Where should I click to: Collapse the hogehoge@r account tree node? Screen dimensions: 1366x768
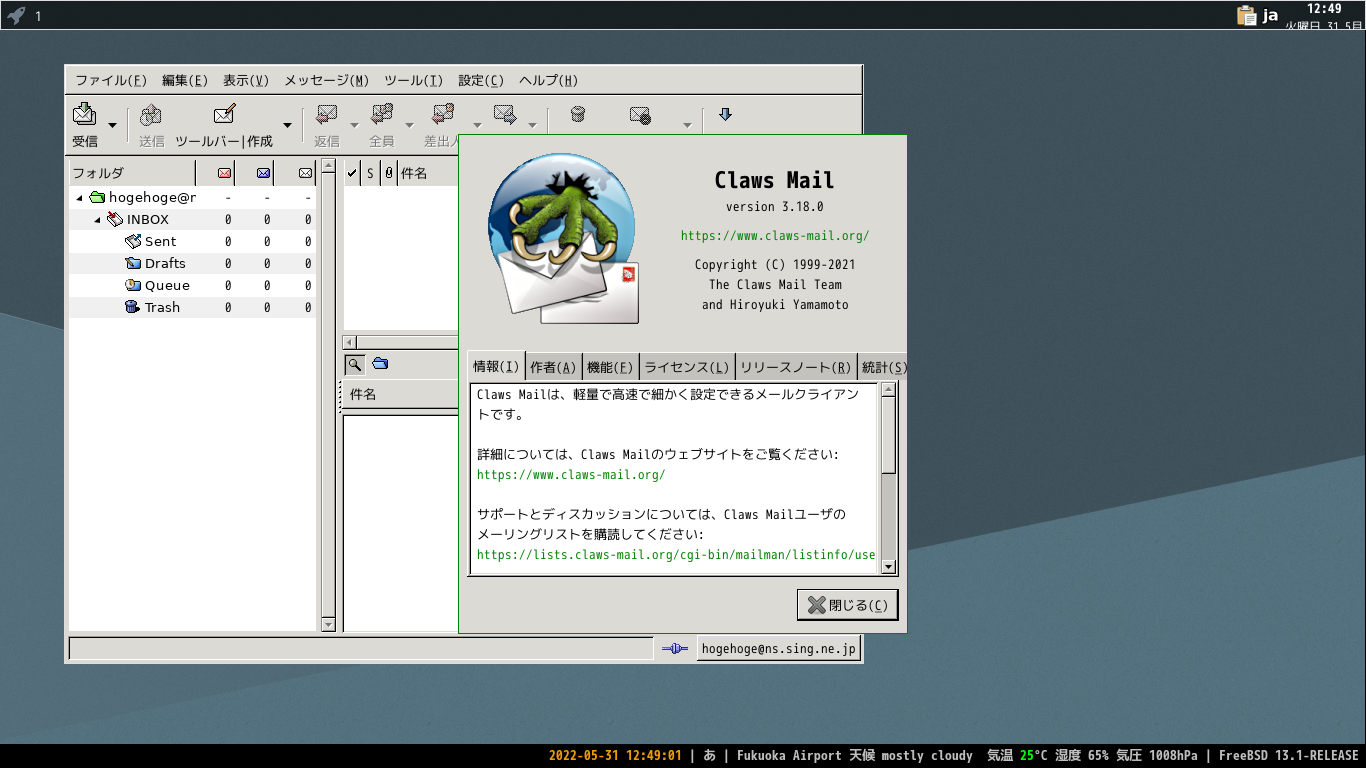pos(79,198)
